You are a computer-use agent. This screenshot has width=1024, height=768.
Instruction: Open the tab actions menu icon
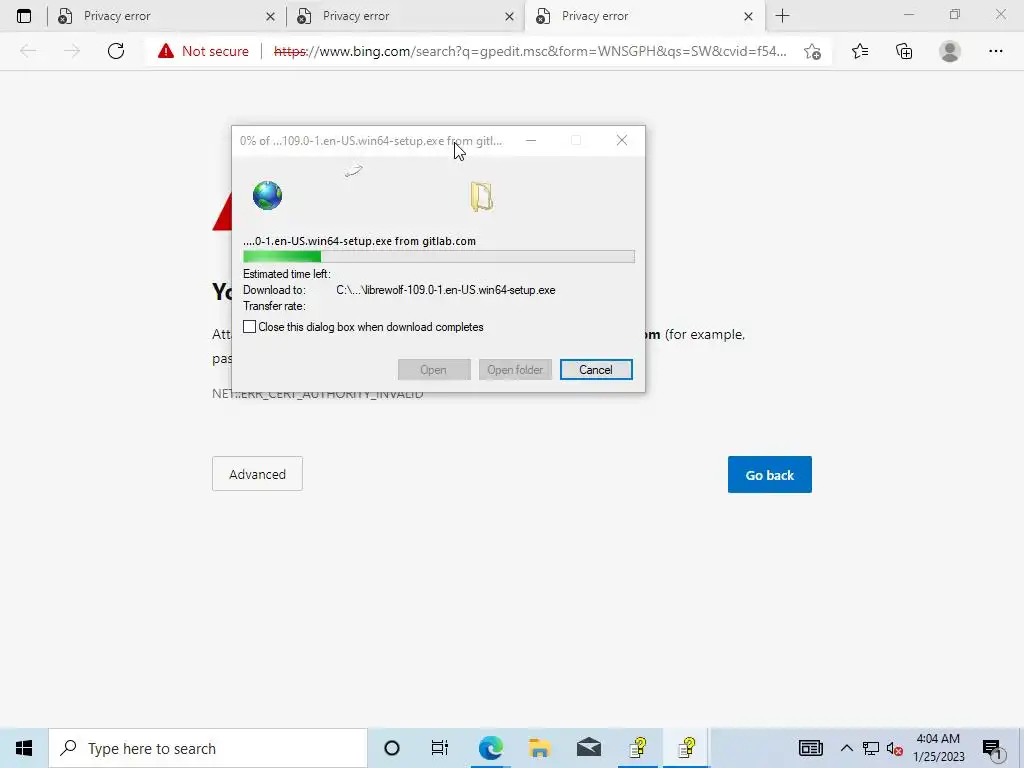coord(24,16)
